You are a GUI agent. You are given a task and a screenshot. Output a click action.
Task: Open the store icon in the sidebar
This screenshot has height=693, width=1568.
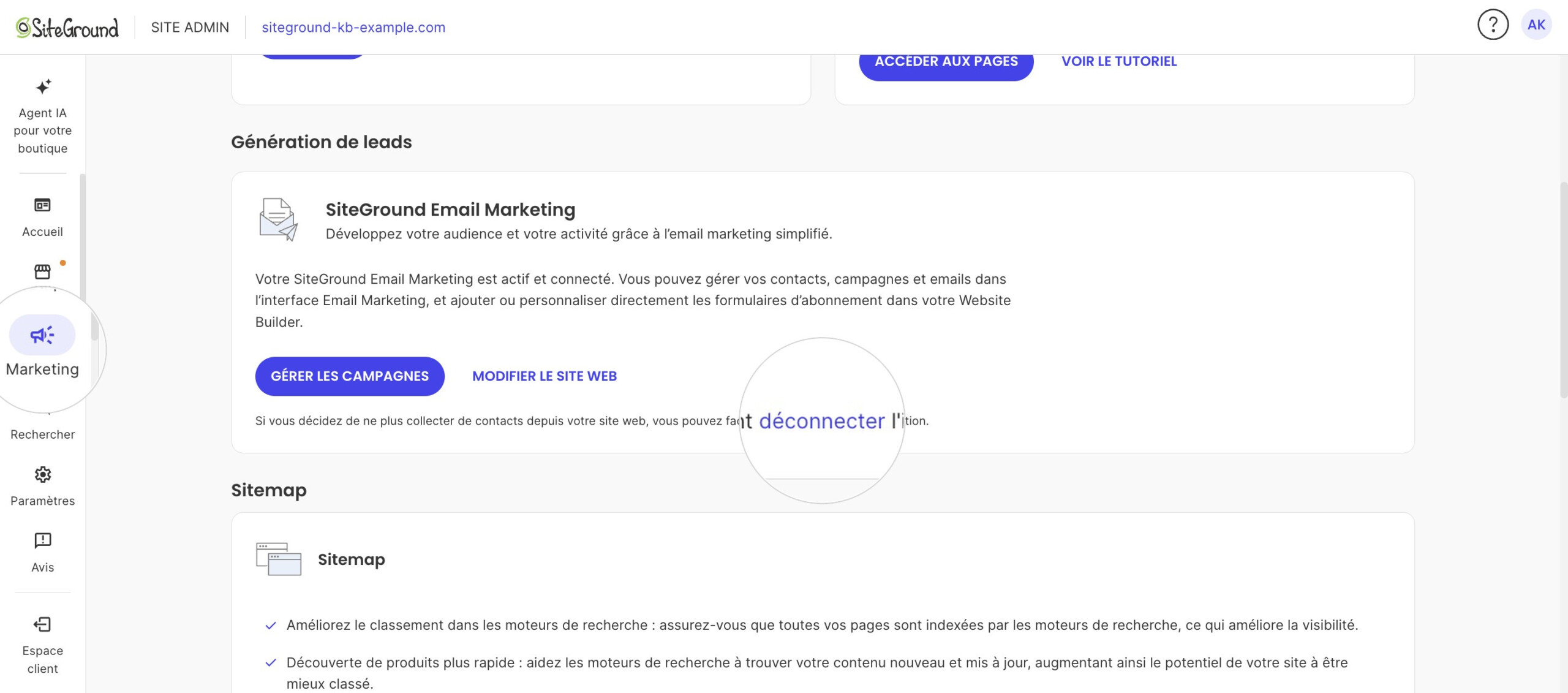(x=42, y=271)
